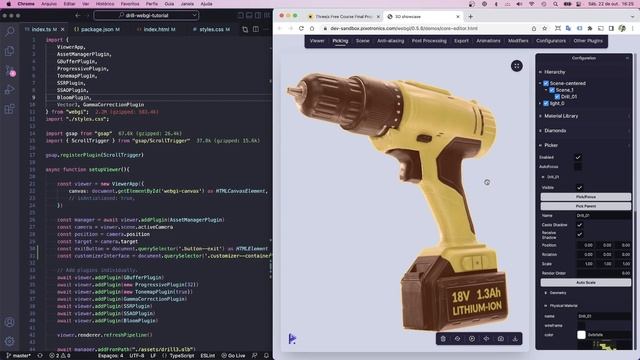
Task: Open VS Code Manage gear icon
Action: click(x=9, y=341)
